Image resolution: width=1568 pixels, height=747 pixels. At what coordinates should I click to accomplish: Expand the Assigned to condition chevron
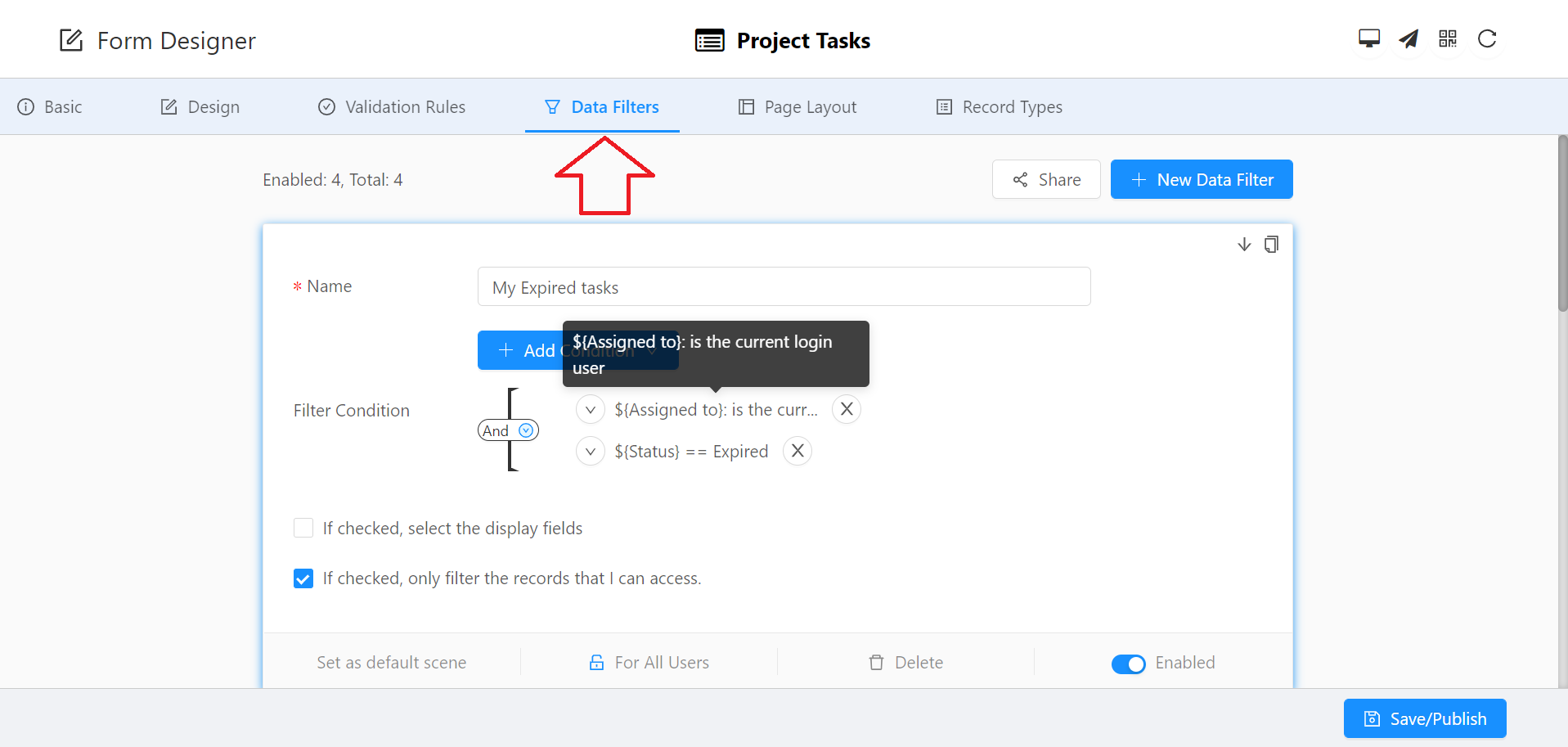pos(591,409)
